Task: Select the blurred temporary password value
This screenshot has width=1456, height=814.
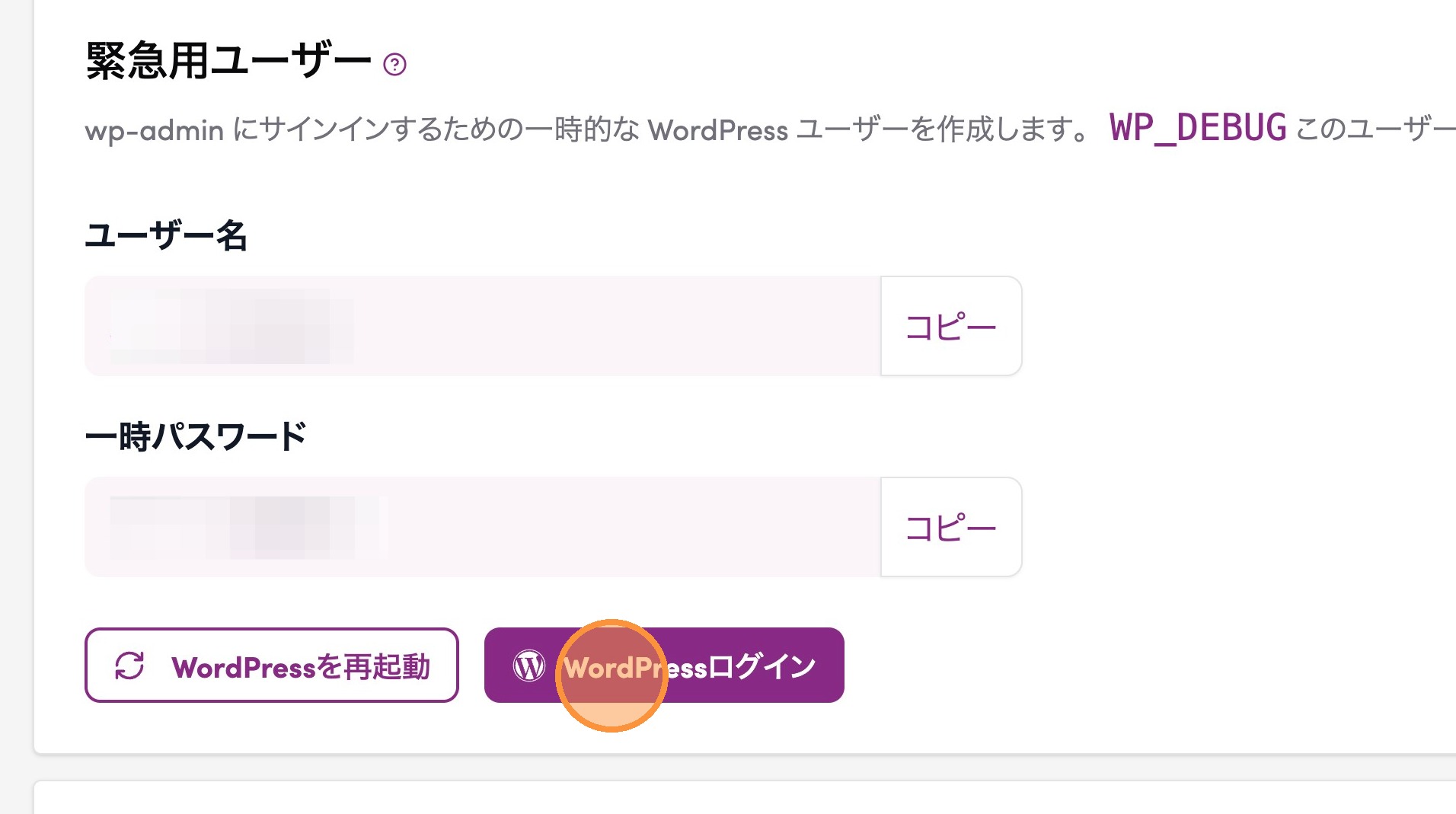Action: (x=247, y=528)
